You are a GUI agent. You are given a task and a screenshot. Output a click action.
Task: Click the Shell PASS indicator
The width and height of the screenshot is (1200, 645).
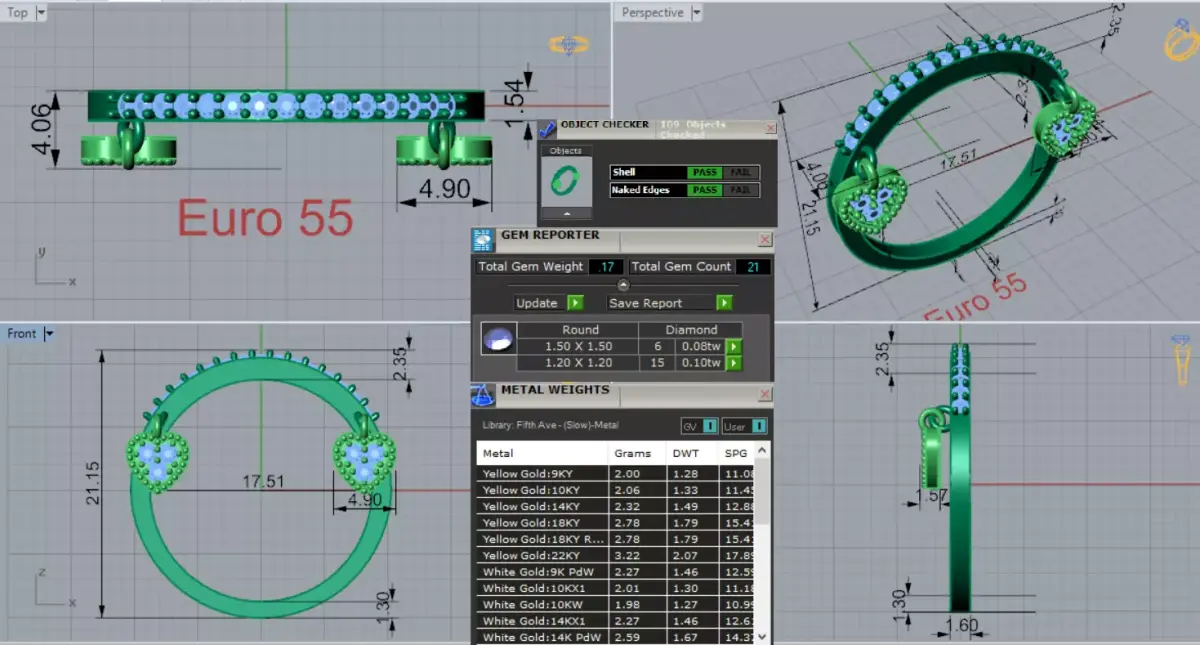point(705,172)
